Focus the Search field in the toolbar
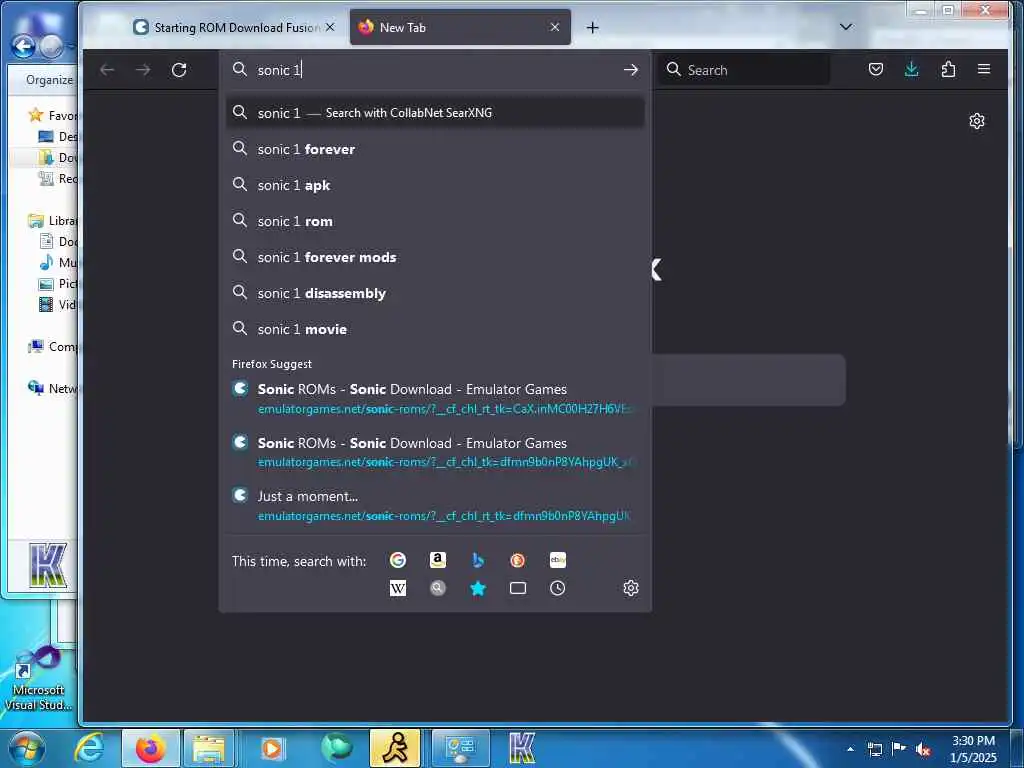 click(x=745, y=70)
